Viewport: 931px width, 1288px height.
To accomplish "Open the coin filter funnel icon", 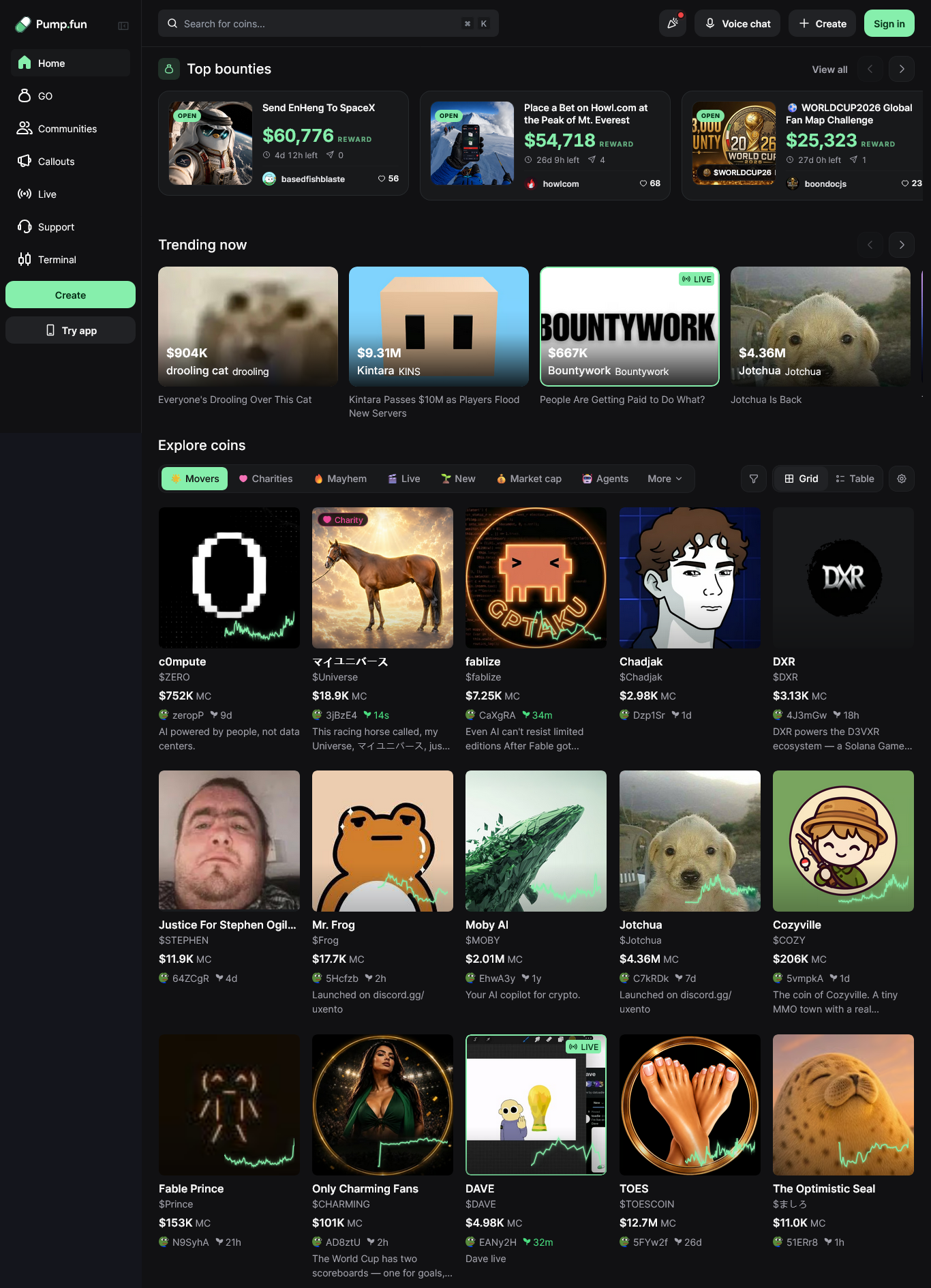I will (x=754, y=479).
